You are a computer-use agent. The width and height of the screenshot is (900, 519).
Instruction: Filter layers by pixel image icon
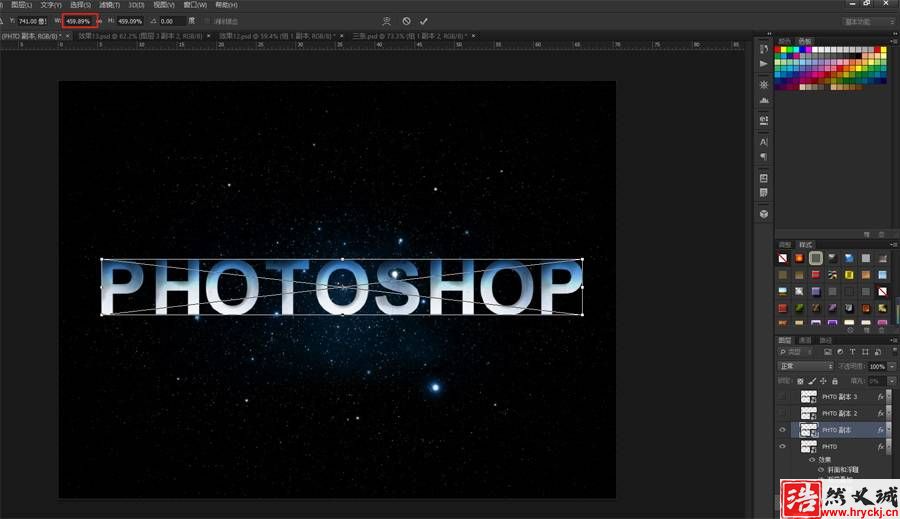828,352
